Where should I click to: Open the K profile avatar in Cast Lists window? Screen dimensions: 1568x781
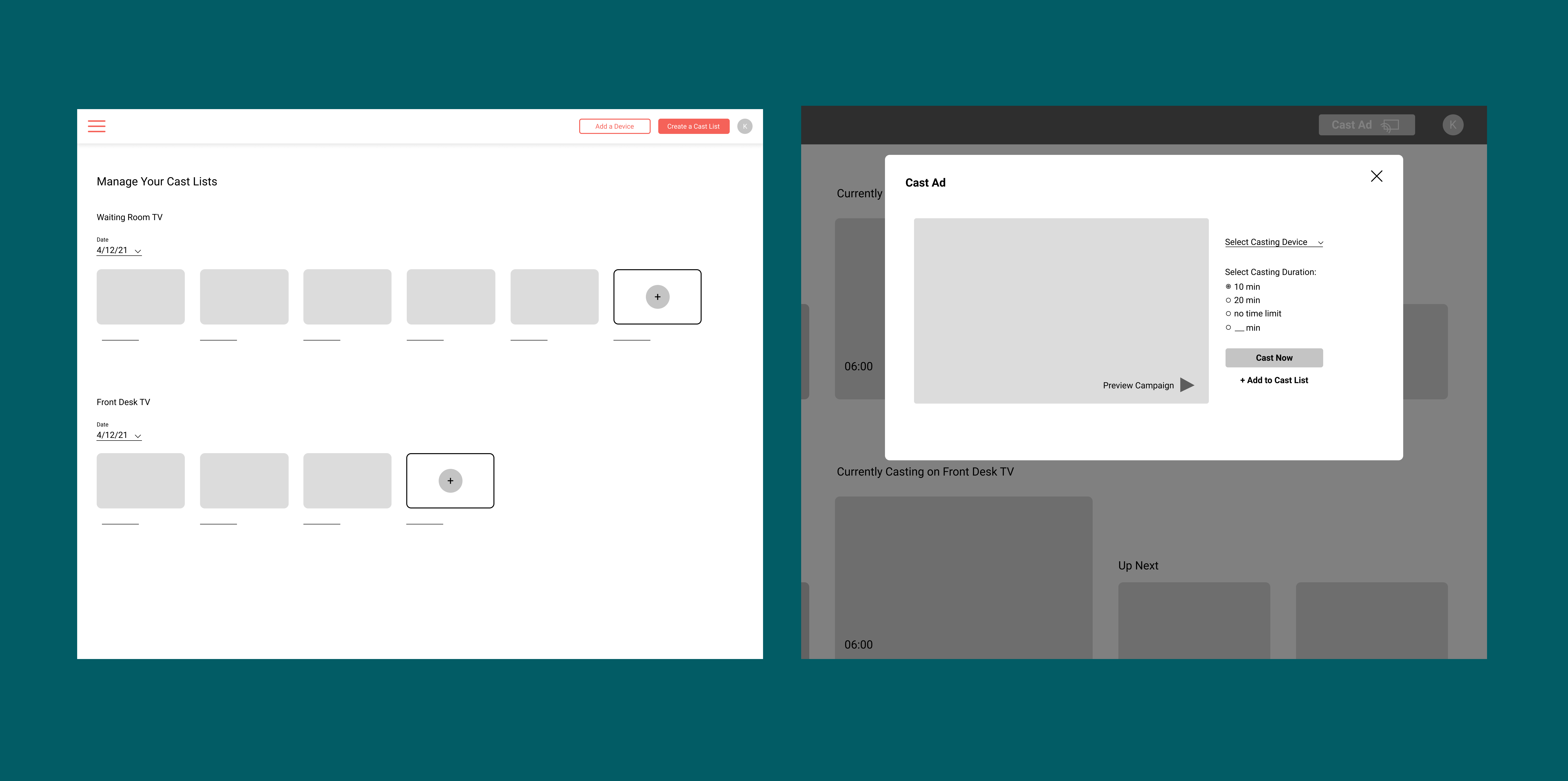(744, 126)
